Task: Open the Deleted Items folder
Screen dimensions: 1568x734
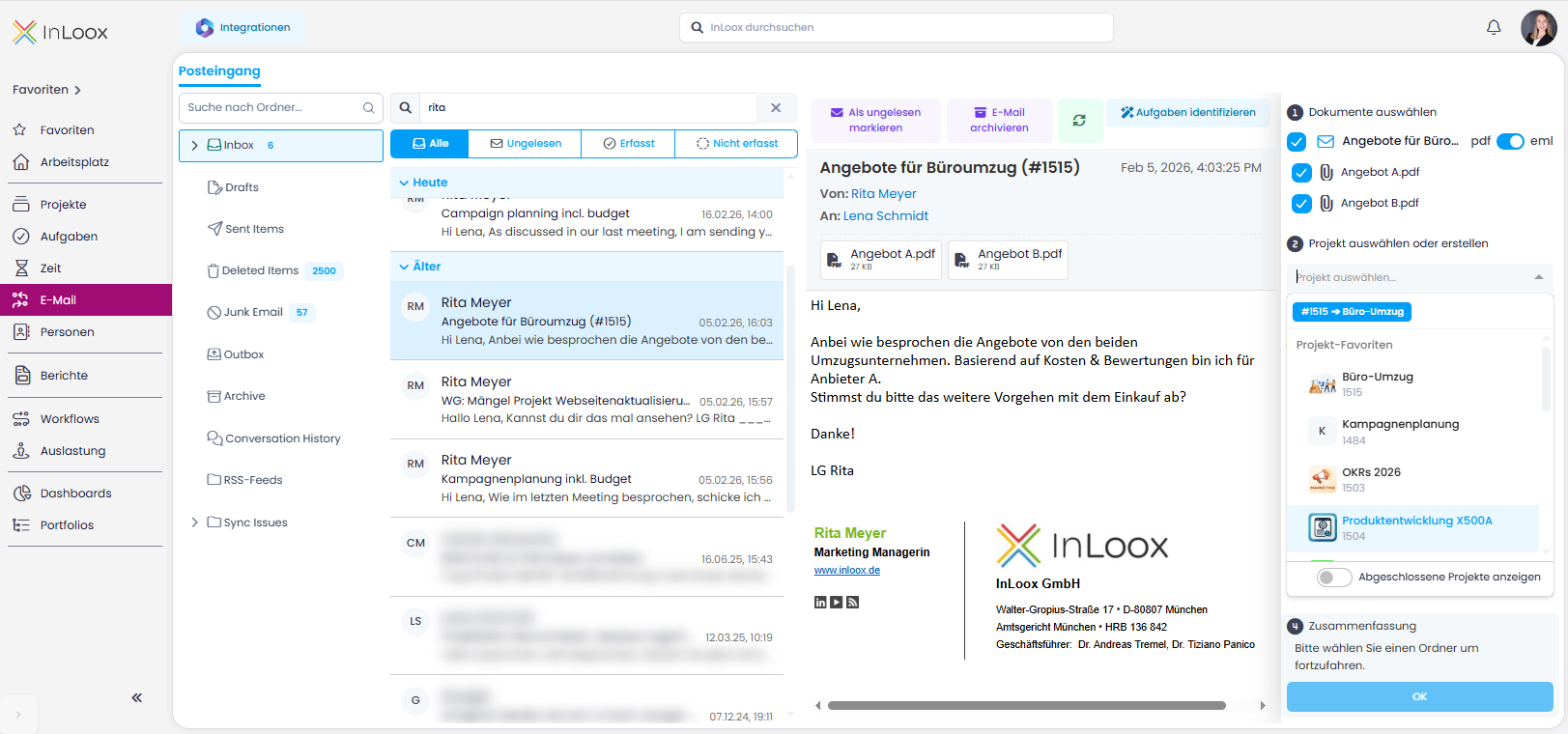Action: coord(274,271)
